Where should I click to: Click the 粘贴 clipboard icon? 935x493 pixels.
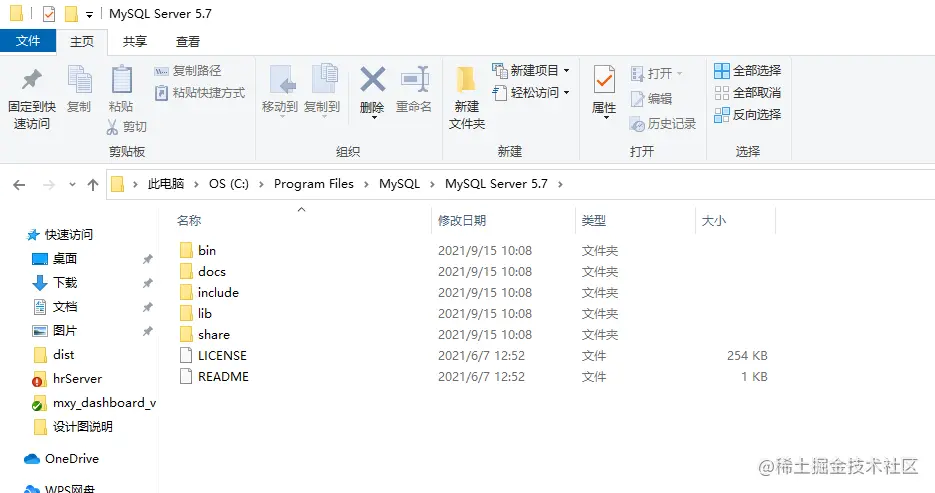(x=122, y=79)
